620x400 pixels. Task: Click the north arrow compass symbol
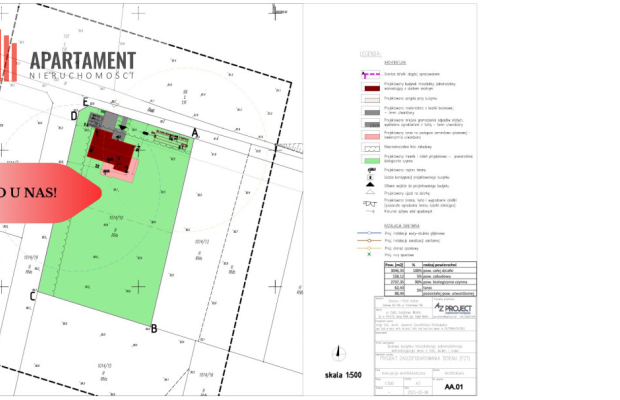(x=275, y=10)
